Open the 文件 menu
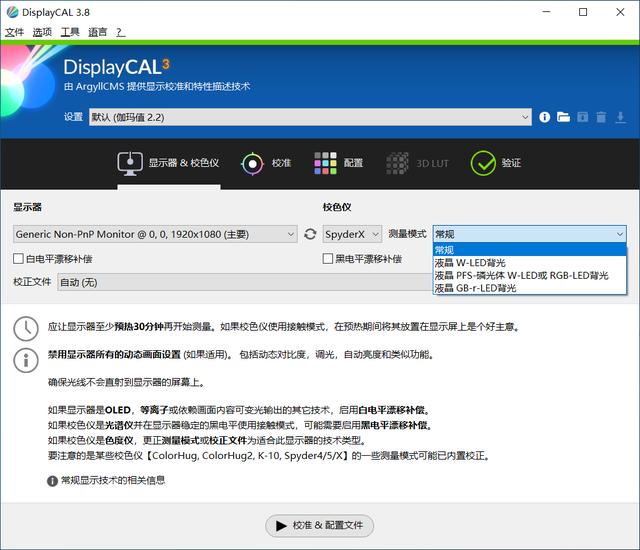Viewport: 640px width, 550px height. (x=14, y=32)
